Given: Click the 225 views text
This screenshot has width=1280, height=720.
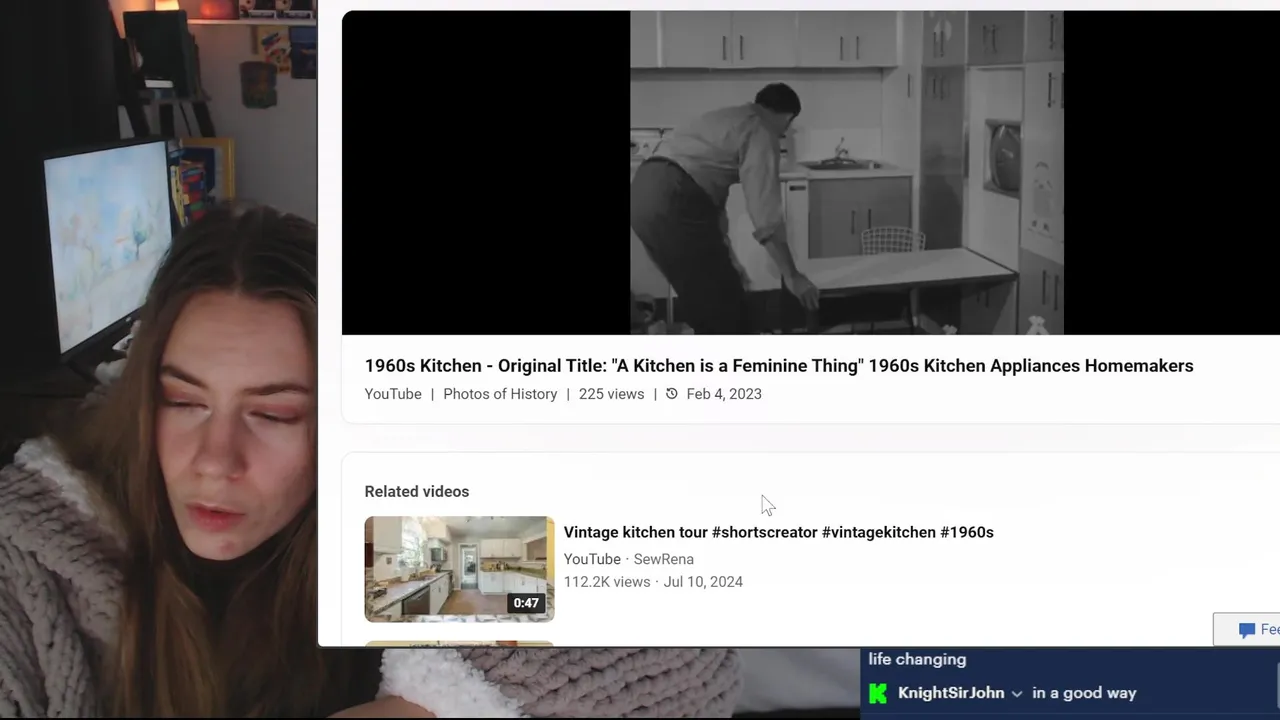Looking at the screenshot, I should coord(611,394).
